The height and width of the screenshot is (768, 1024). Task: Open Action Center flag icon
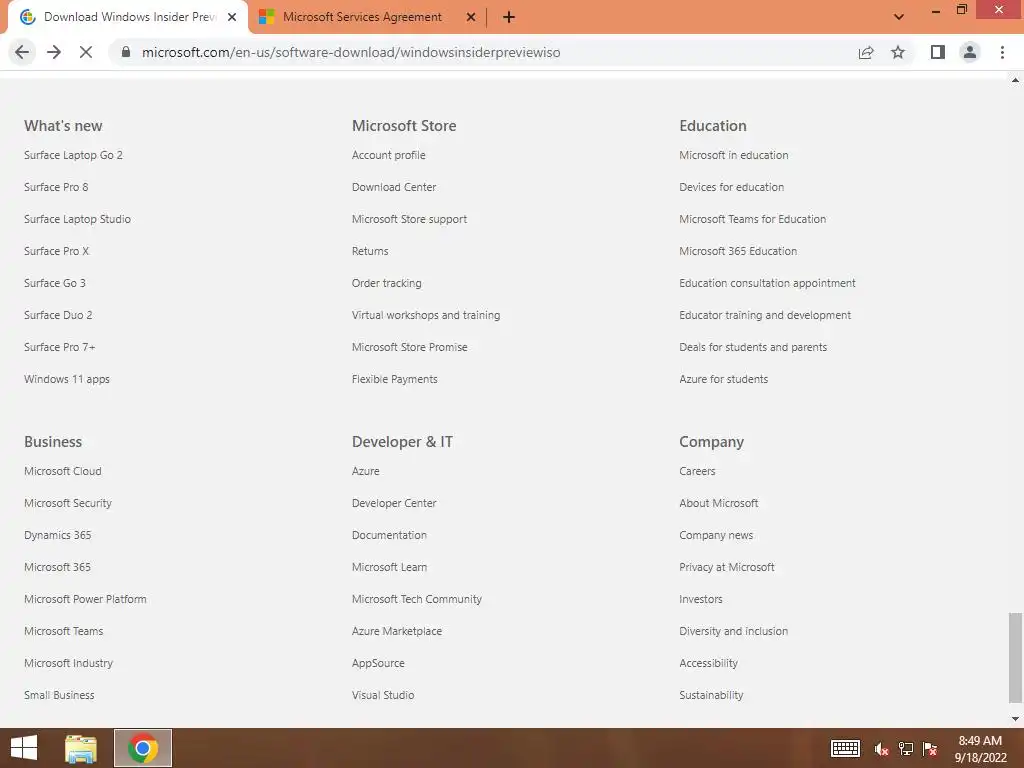[x=930, y=749]
